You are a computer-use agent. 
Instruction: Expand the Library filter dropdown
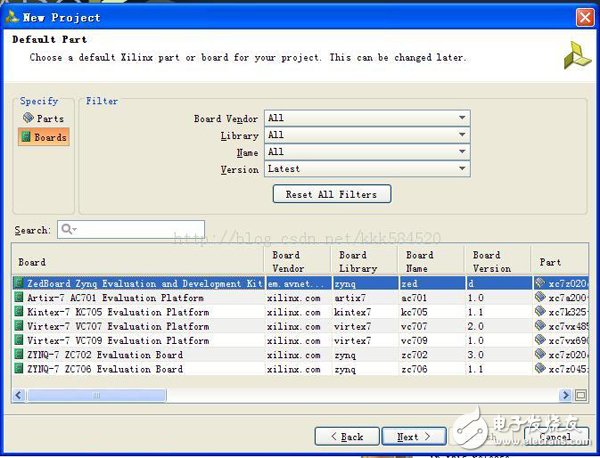tap(366, 135)
